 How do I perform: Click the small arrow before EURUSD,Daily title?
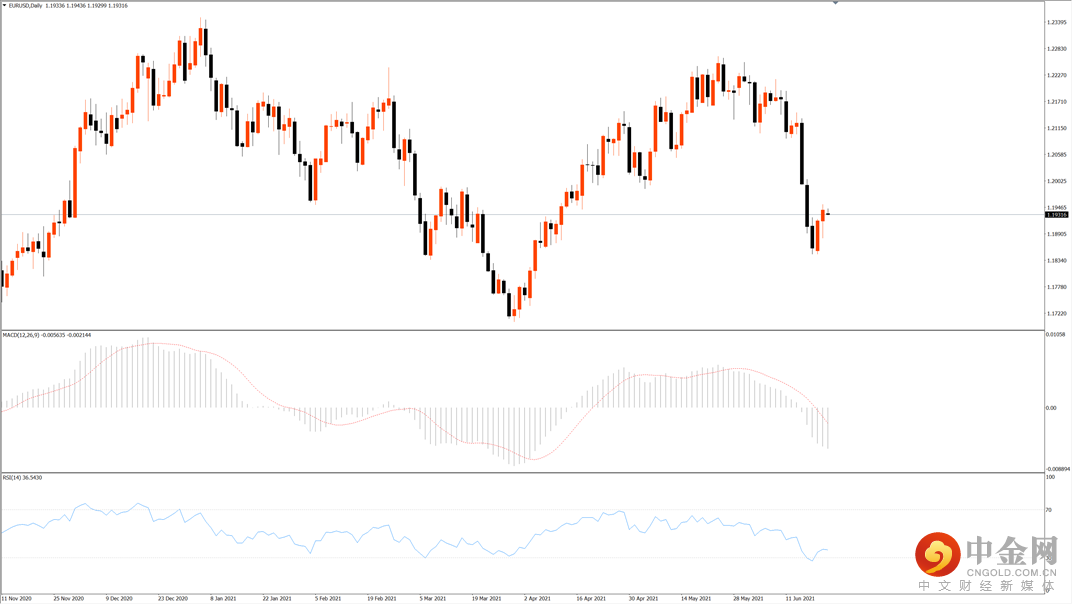click(5, 5)
